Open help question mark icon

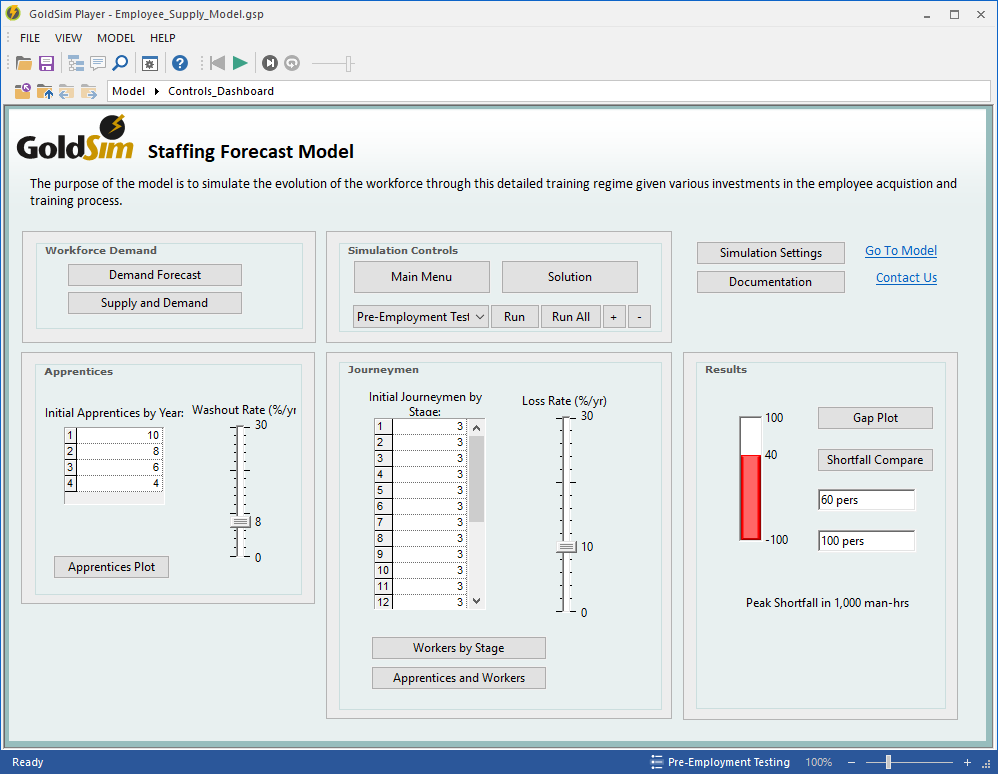point(180,63)
